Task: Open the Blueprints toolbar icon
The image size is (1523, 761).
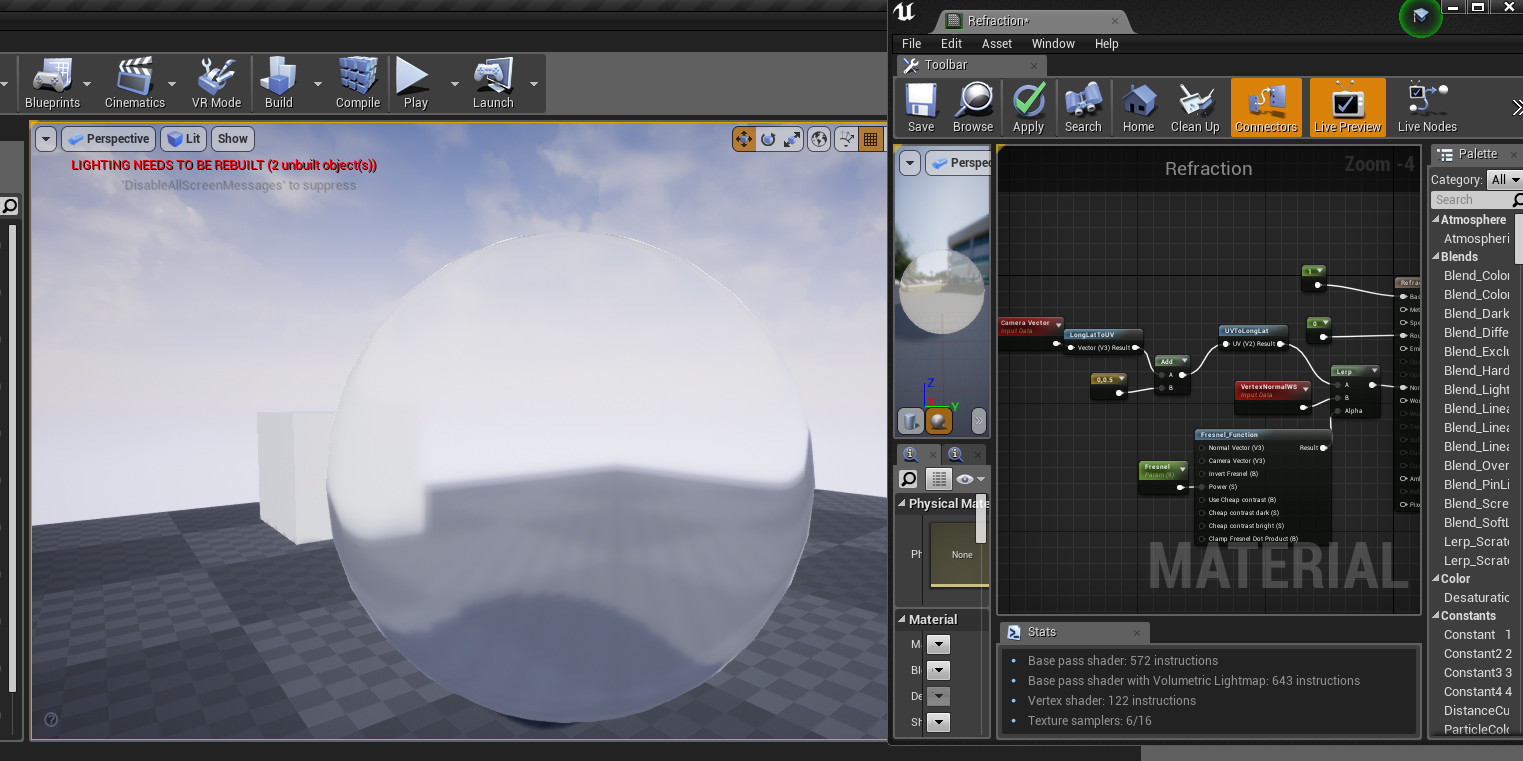Action: [55, 83]
